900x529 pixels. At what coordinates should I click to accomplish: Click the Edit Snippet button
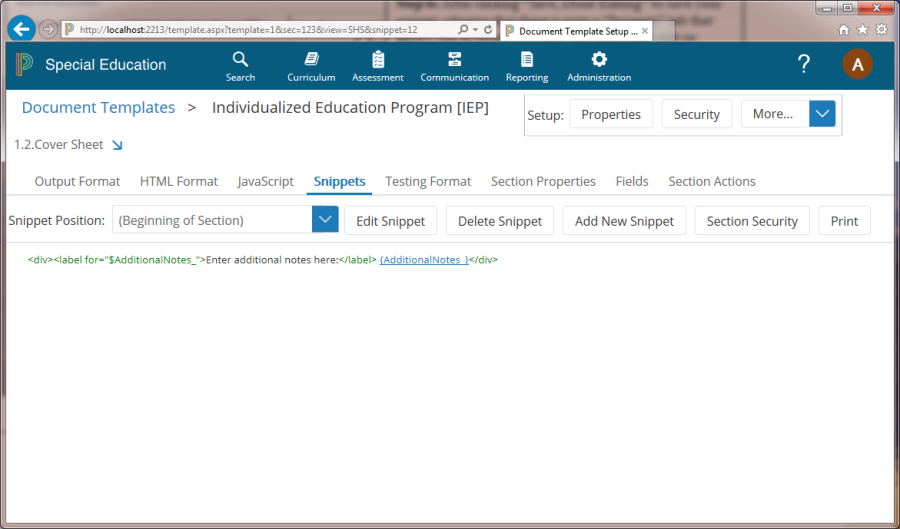(x=391, y=221)
